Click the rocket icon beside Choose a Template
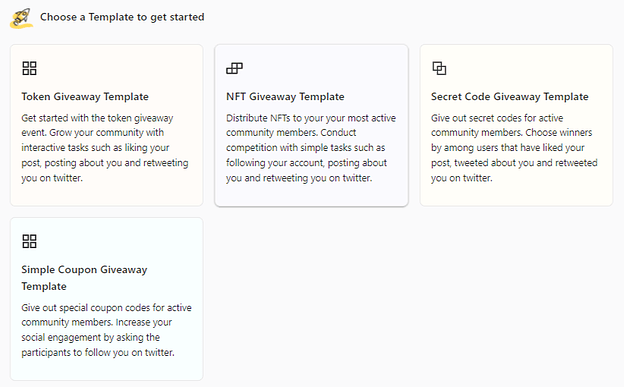 click(x=21, y=18)
